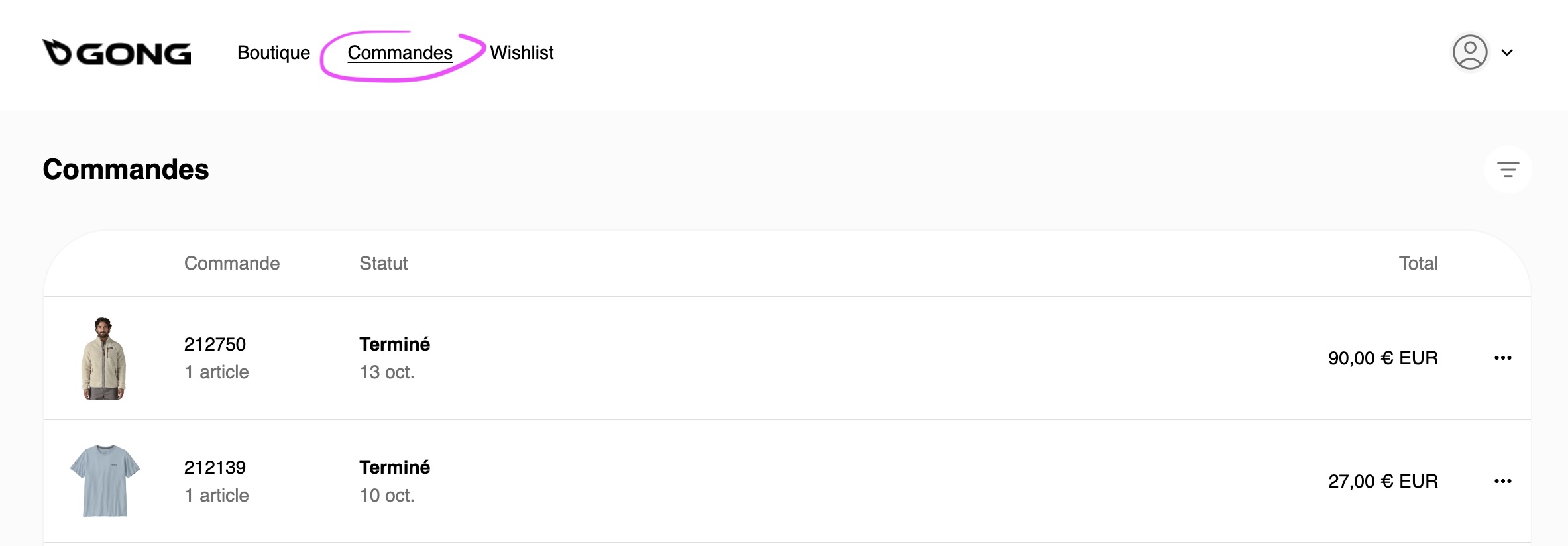
Task: Click the Statut column header
Action: (x=383, y=264)
